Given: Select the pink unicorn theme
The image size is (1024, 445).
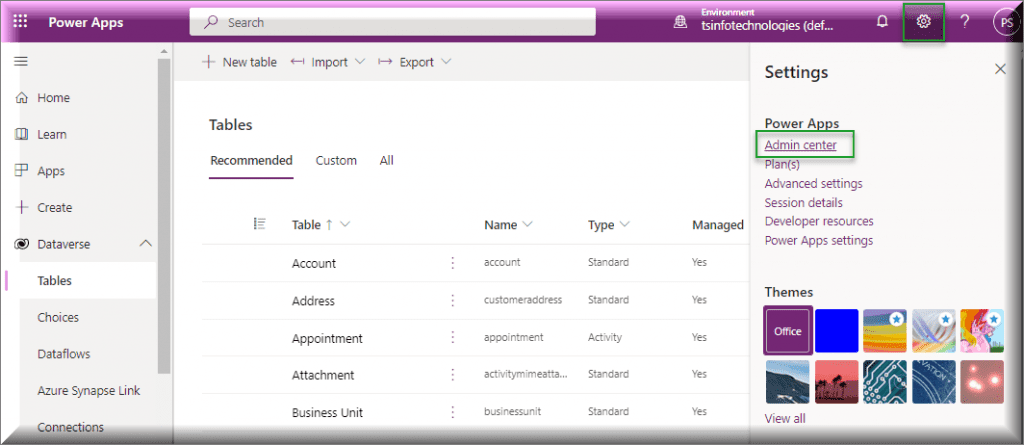Looking at the screenshot, I should click(982, 331).
